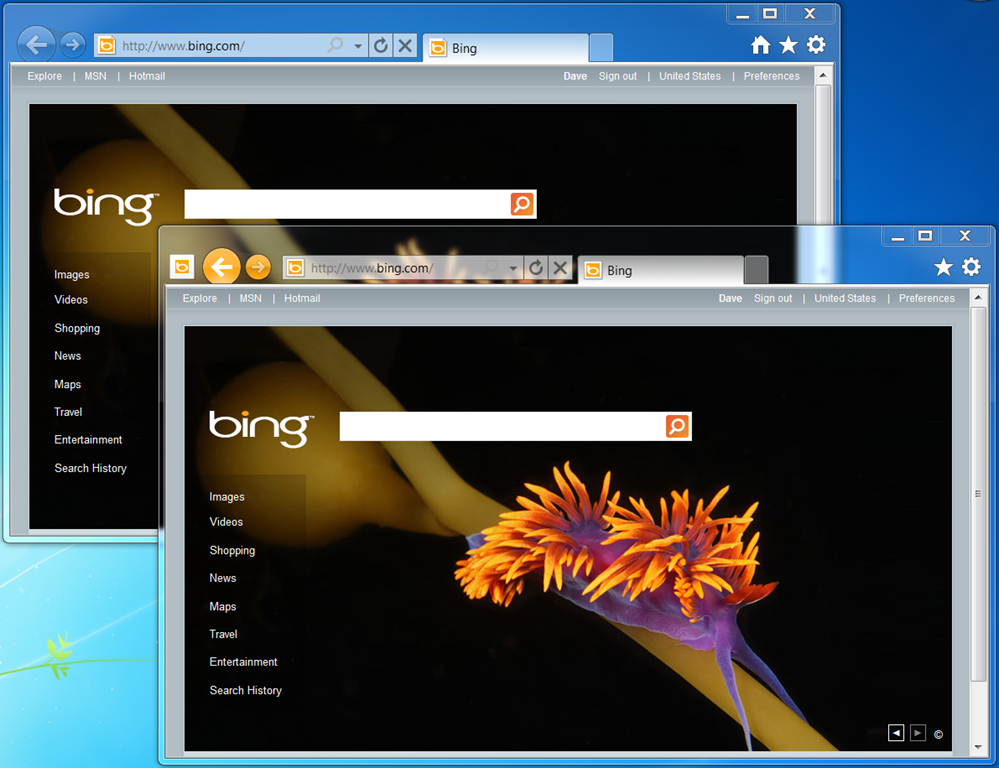Click the small orange Forward arrow button
The height and width of the screenshot is (768, 999).
coord(258,267)
